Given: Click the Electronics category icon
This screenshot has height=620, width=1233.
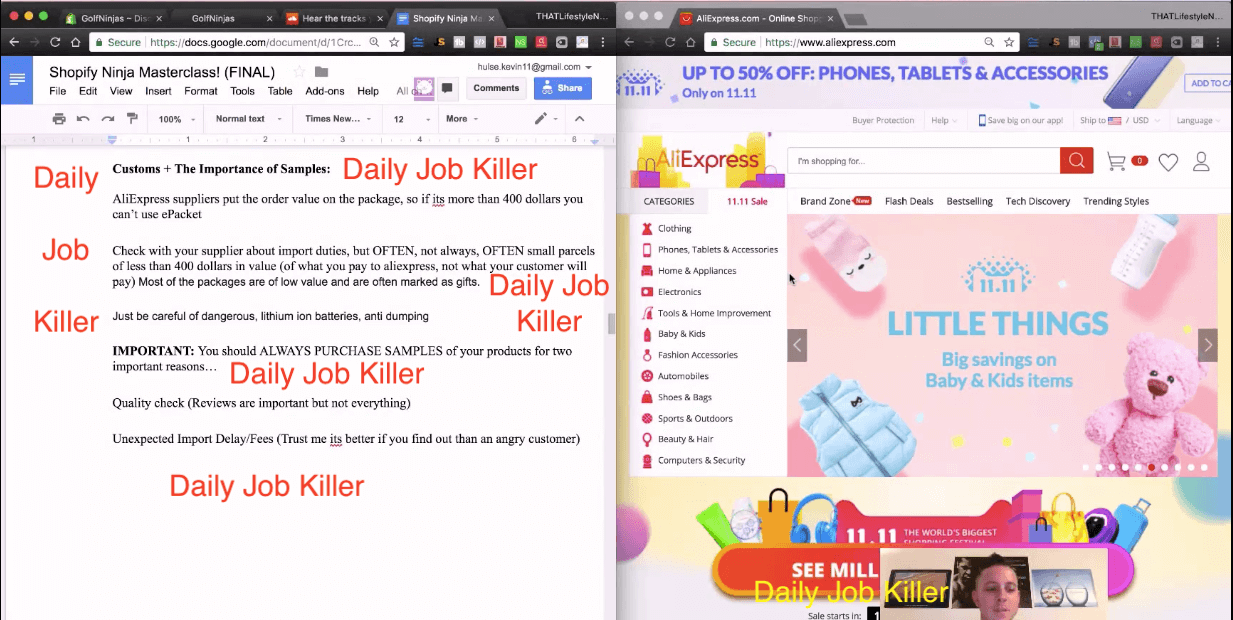Looking at the screenshot, I should 647,292.
